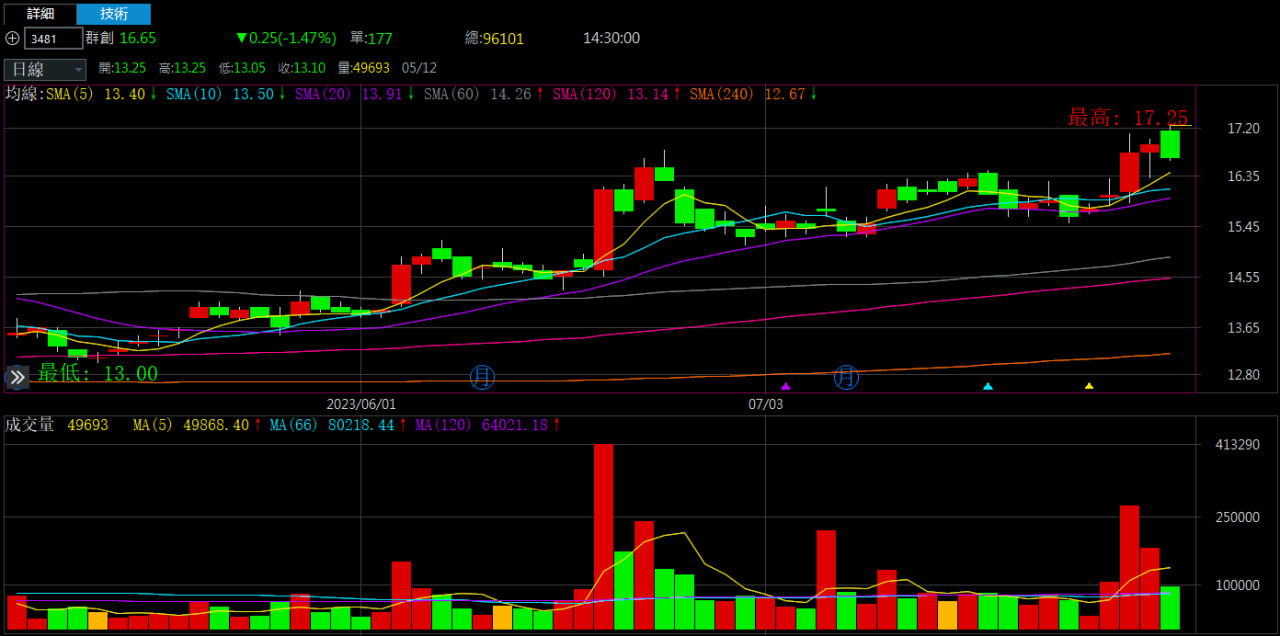Click the purple triangle marker

(785, 386)
